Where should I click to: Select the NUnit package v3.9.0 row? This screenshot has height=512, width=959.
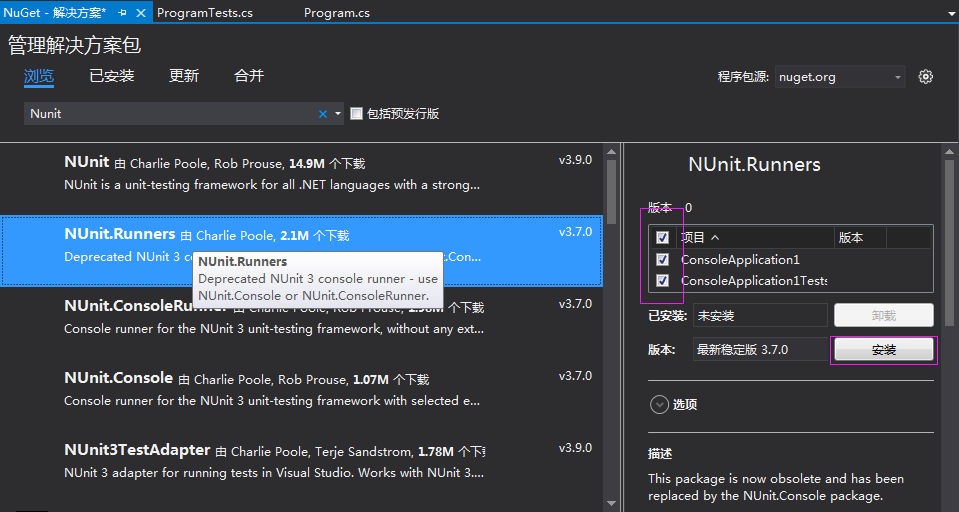[302, 179]
